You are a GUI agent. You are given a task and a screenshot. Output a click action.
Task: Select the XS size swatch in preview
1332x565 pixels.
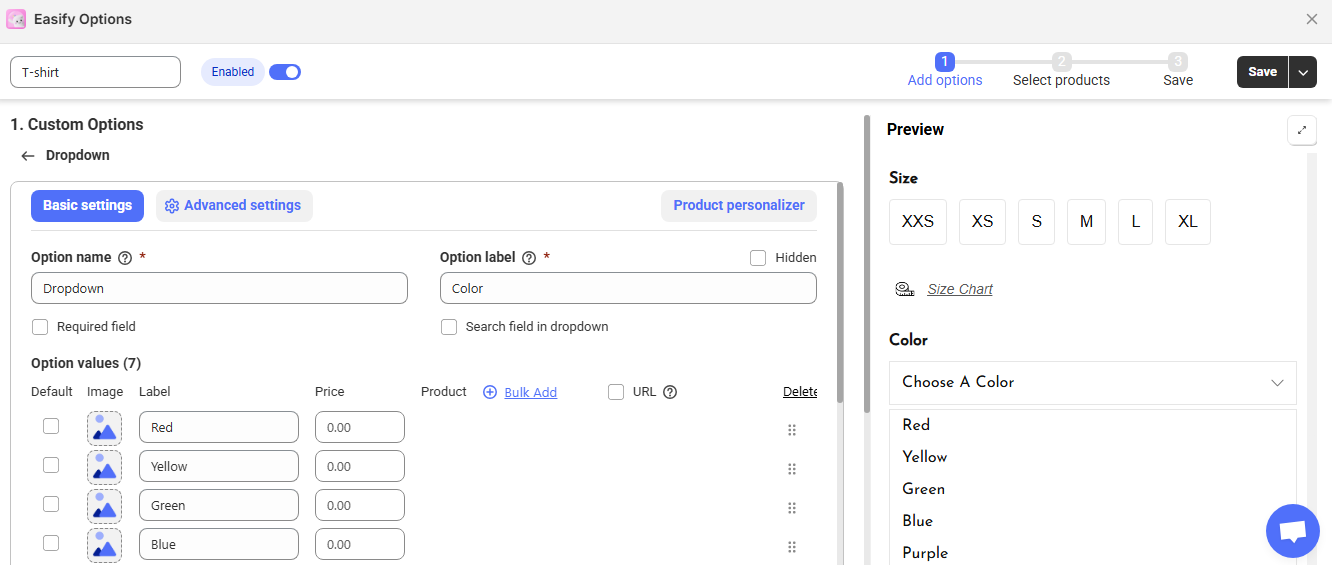[982, 222]
